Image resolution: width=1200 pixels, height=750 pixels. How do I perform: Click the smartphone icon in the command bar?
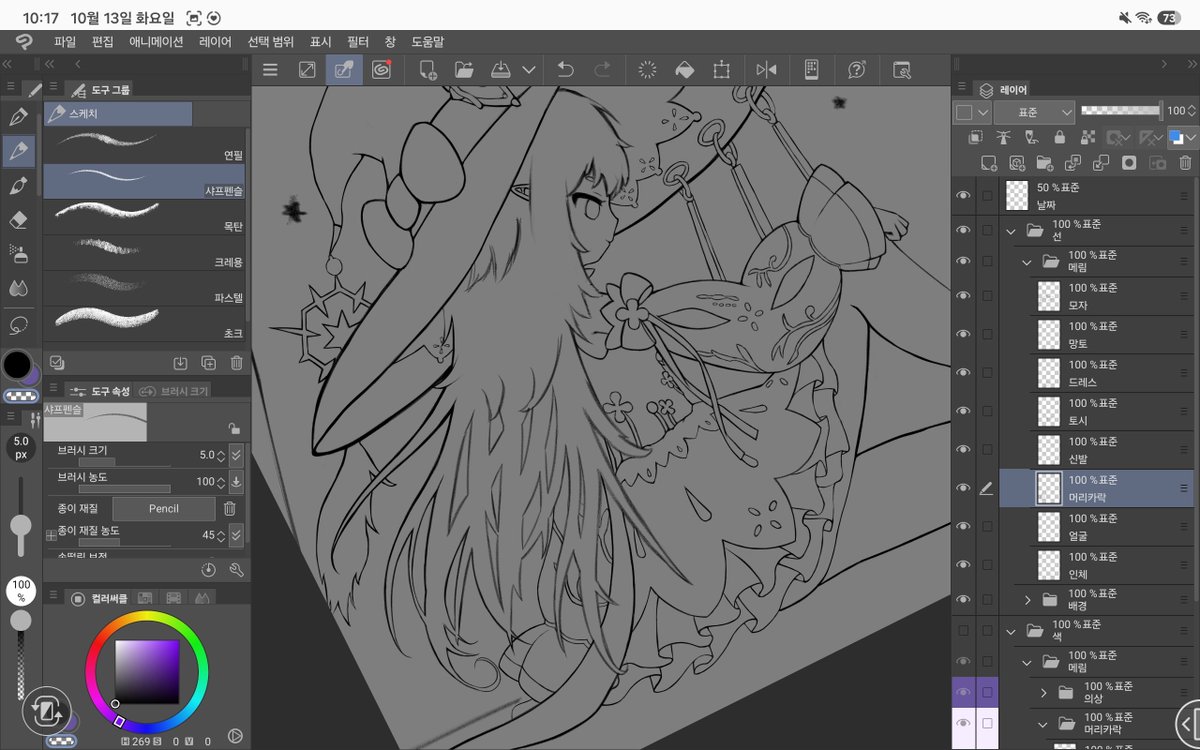pyautogui.click(x=811, y=70)
